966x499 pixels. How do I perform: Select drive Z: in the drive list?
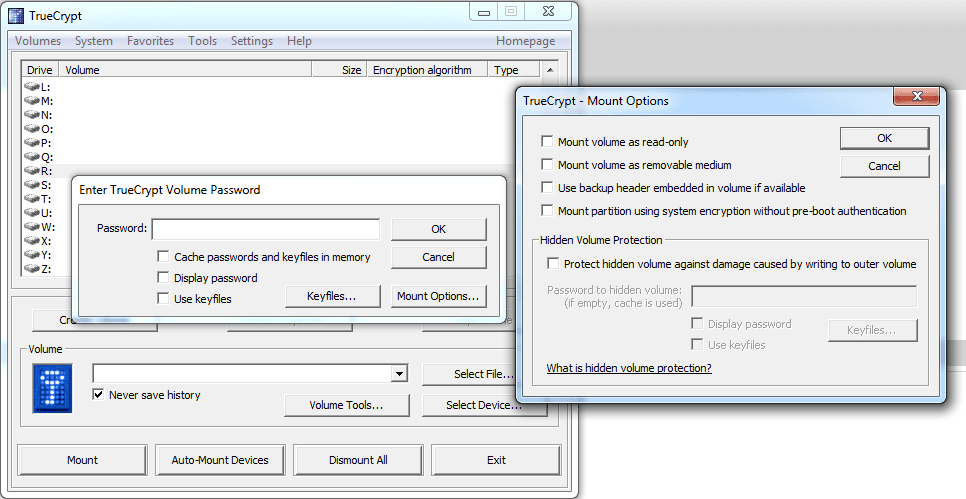tap(37, 269)
